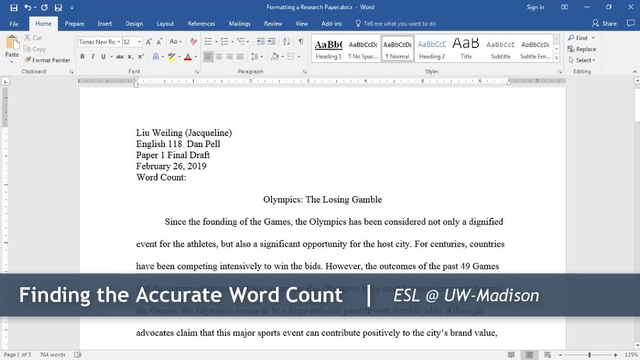Click after Word Count: in document
Viewport: 640px width, 360px height.
point(191,177)
